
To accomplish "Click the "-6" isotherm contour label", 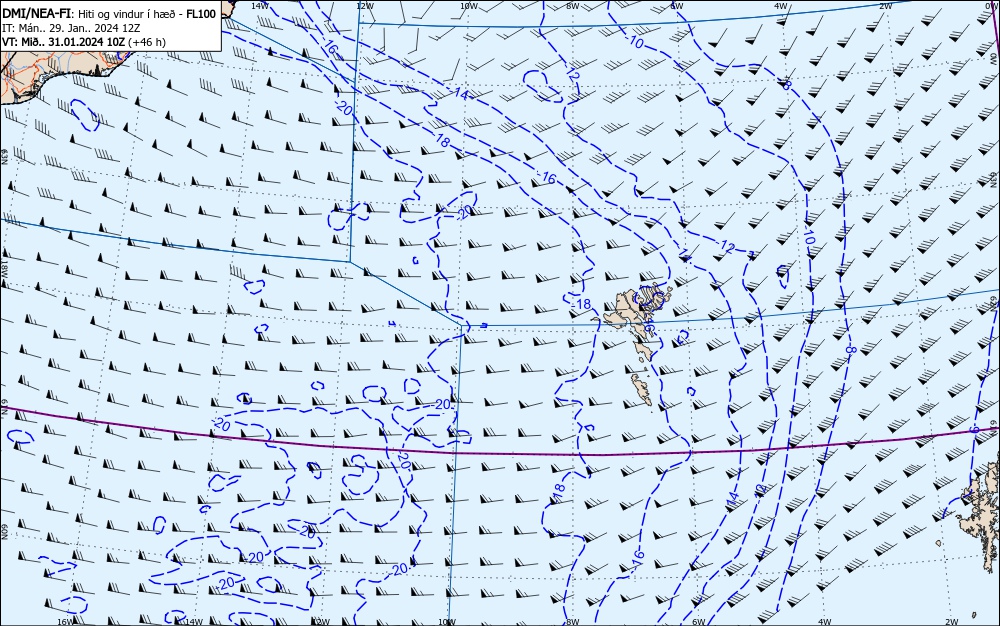I will pyautogui.click(x=974, y=431).
